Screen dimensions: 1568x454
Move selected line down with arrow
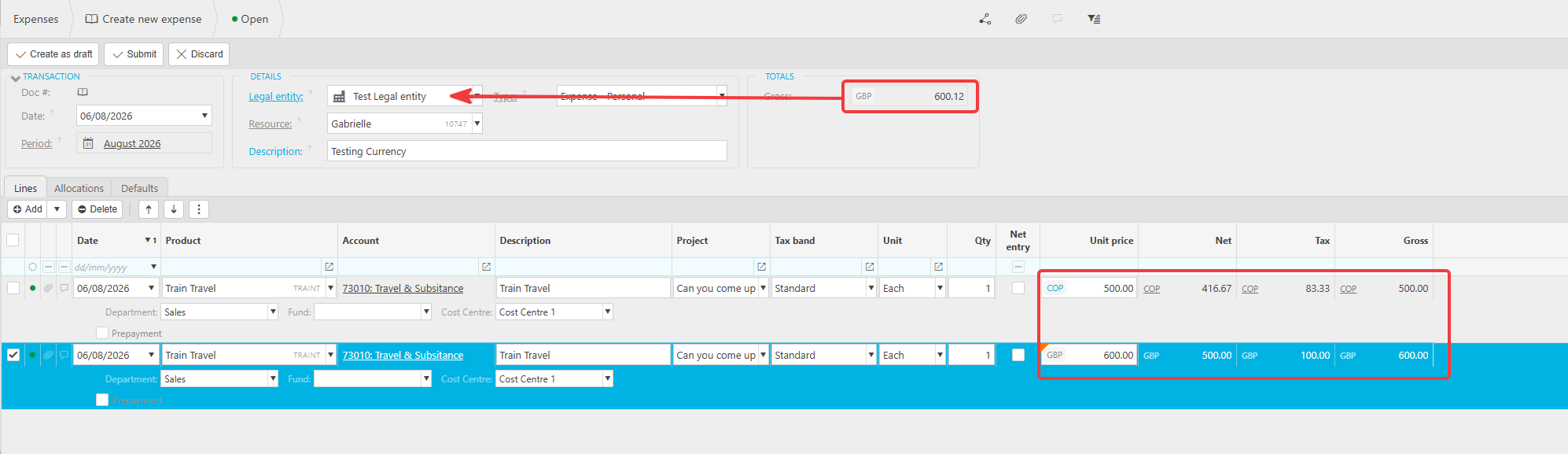[174, 209]
